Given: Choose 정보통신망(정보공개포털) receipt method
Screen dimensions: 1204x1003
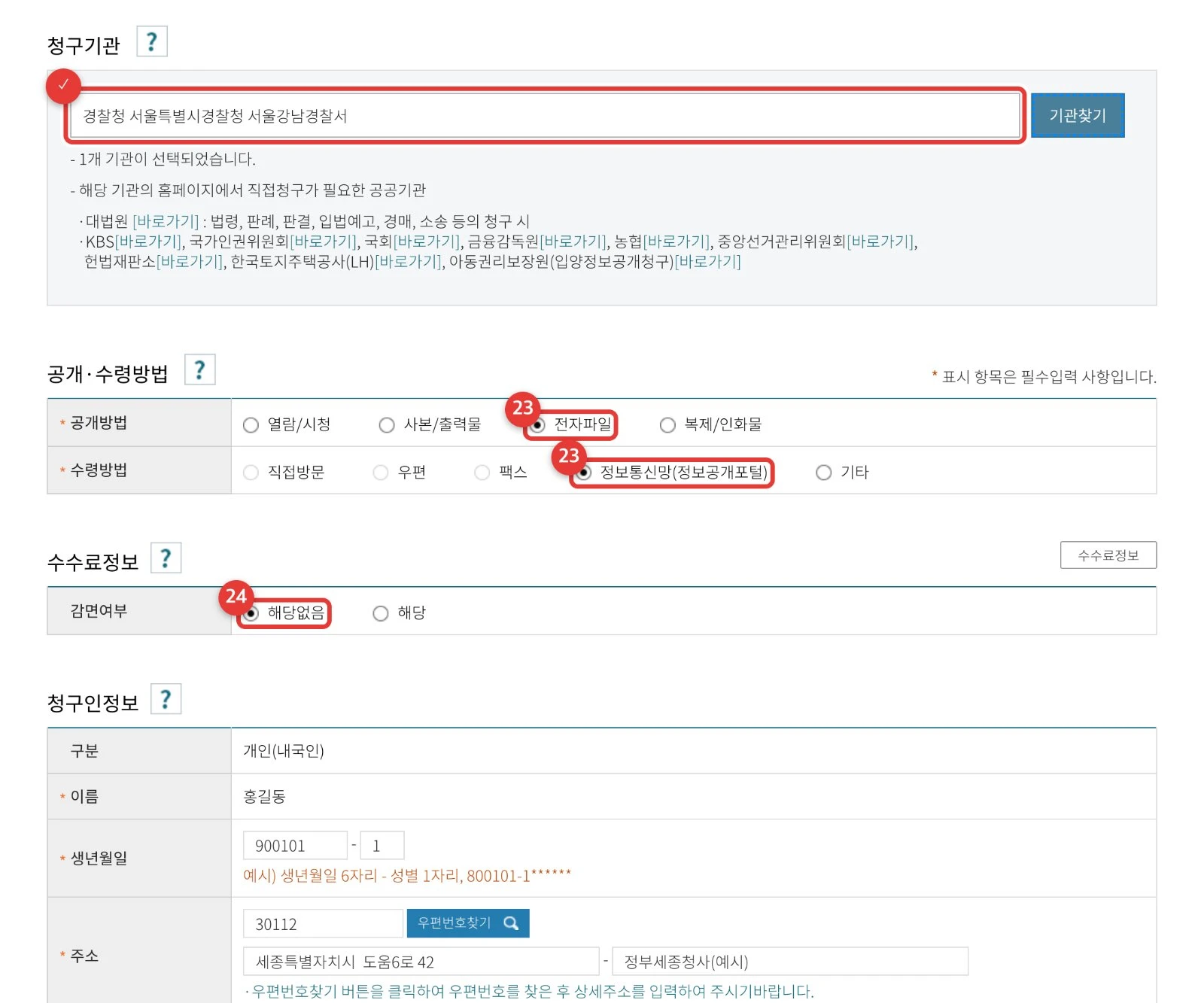Looking at the screenshot, I should (583, 473).
